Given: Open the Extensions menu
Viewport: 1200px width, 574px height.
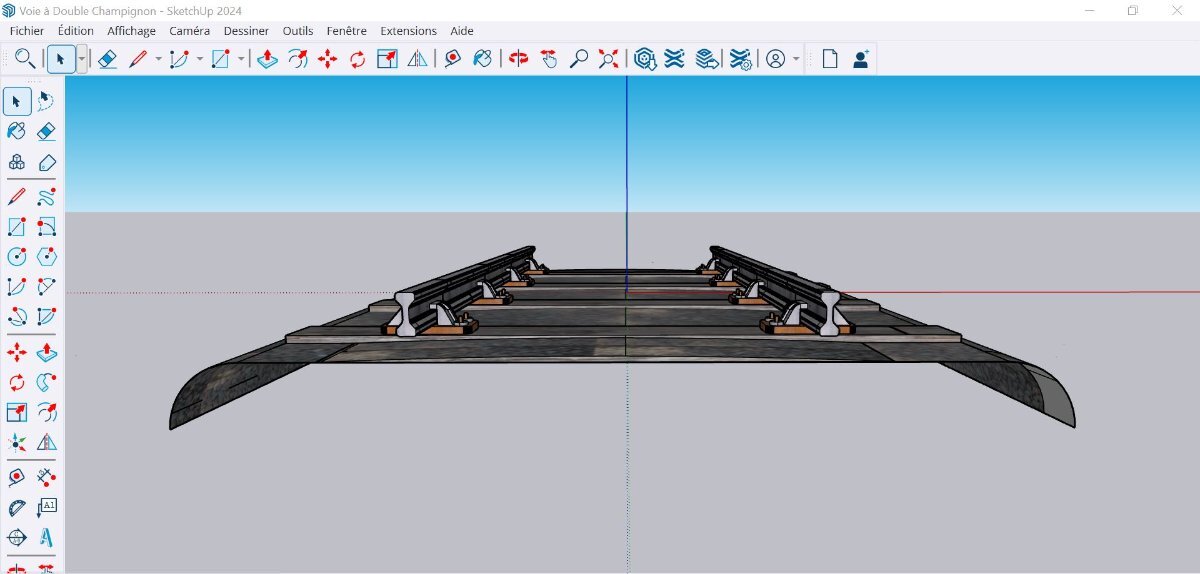Looking at the screenshot, I should [408, 31].
